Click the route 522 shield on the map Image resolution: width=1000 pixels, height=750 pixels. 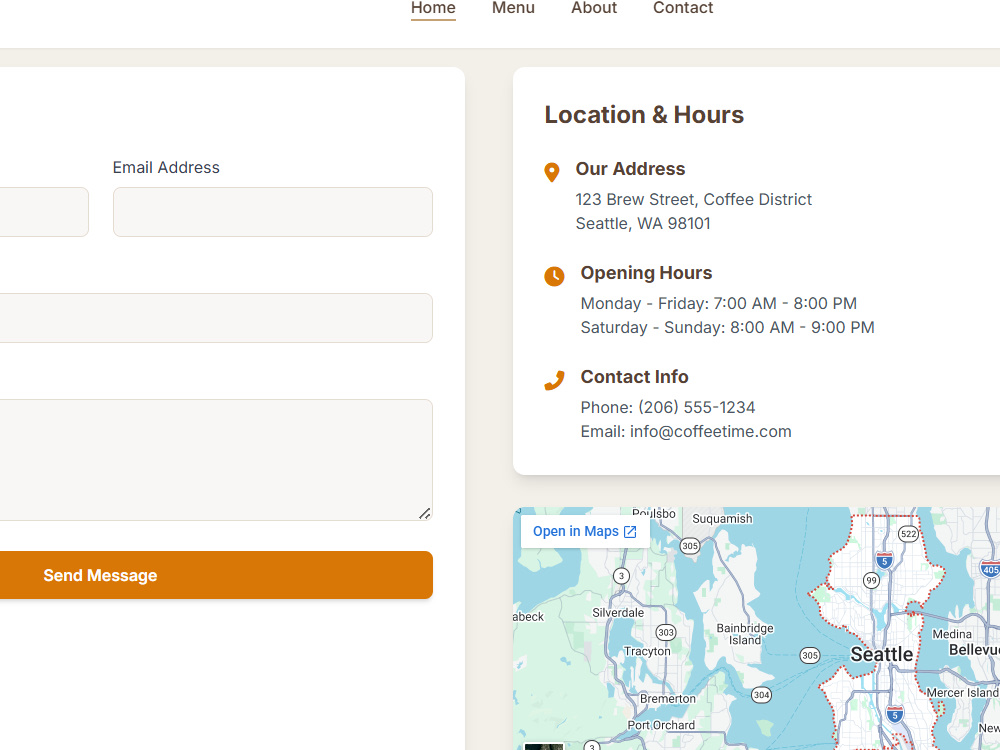pos(908,534)
